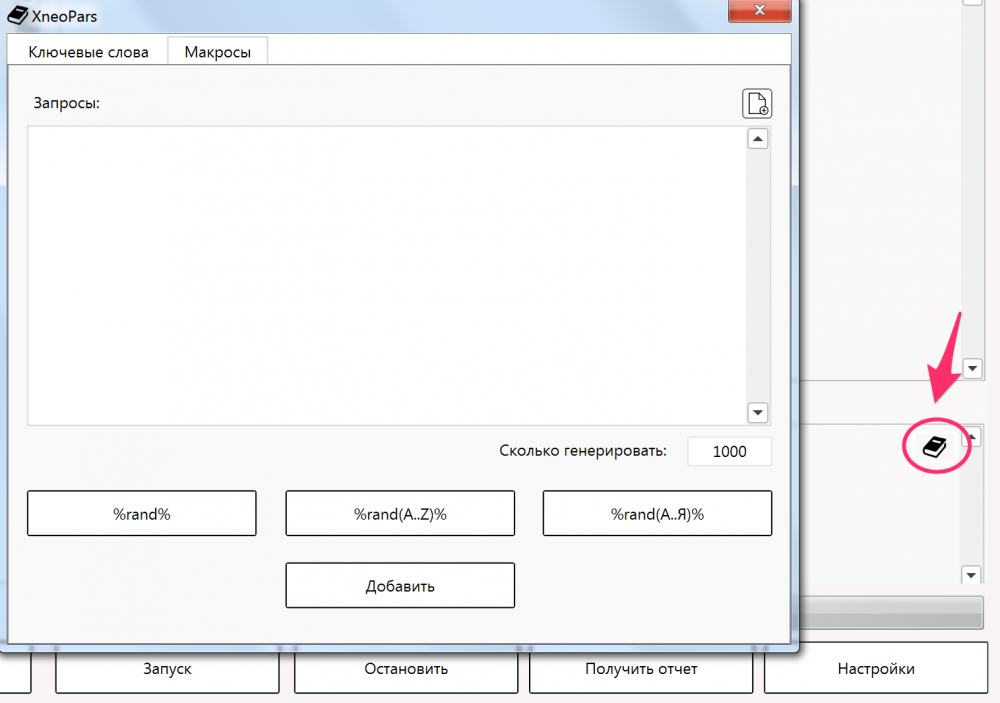Click the down arrow of the main window's upper list scrollbar
This screenshot has height=703, width=1000.
[973, 368]
